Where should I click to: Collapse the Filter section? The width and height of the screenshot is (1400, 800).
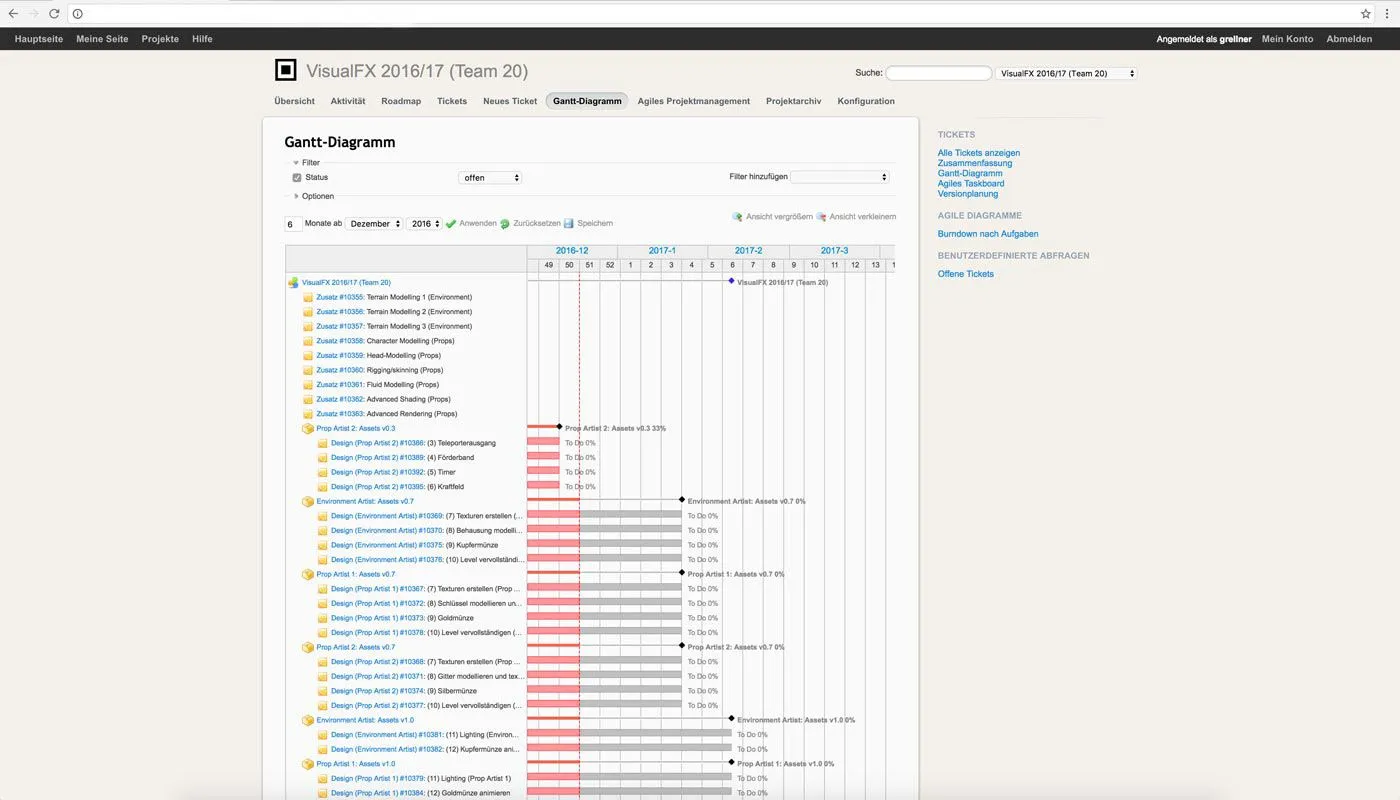[x=307, y=163]
